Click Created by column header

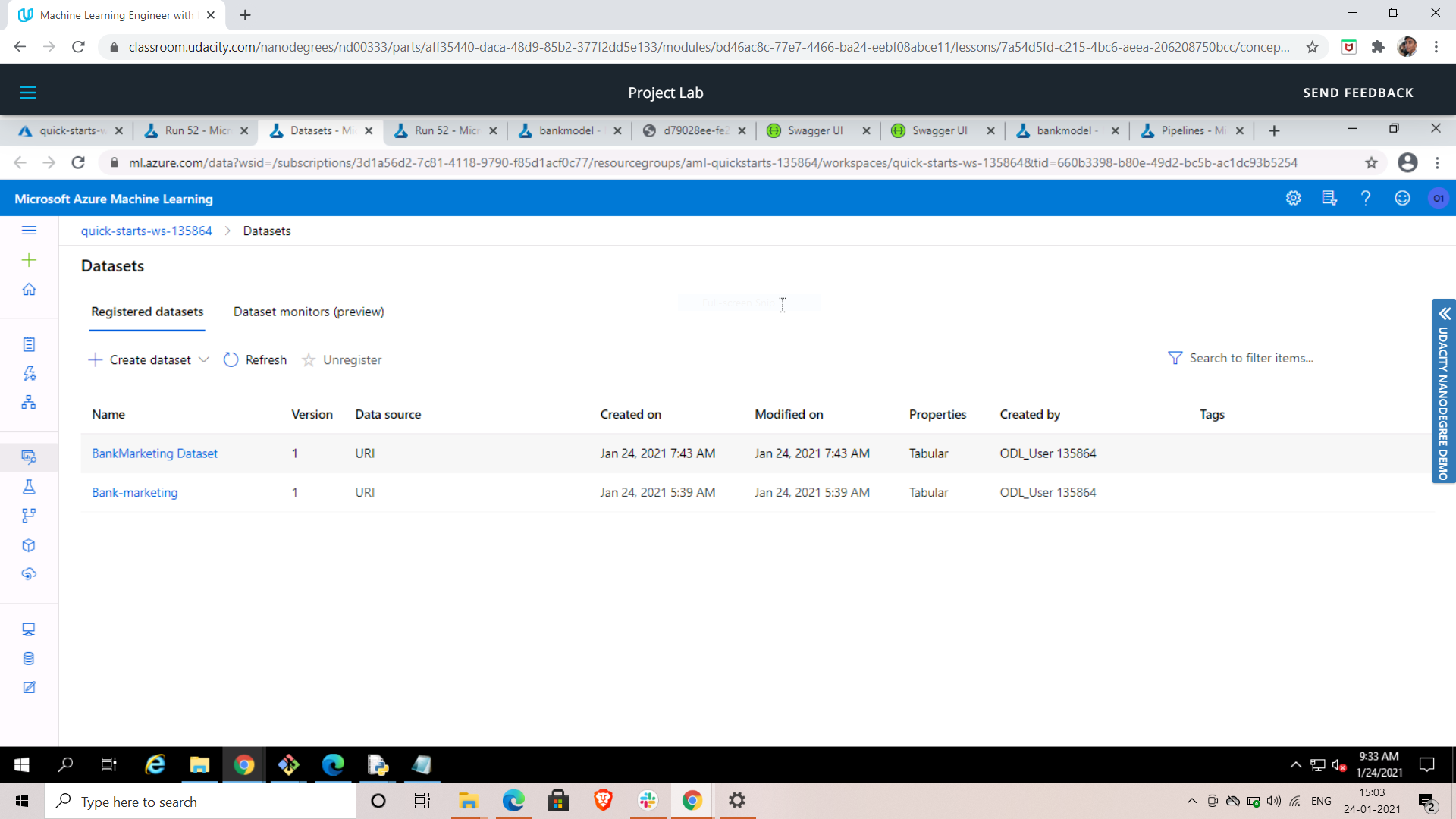click(x=1030, y=415)
